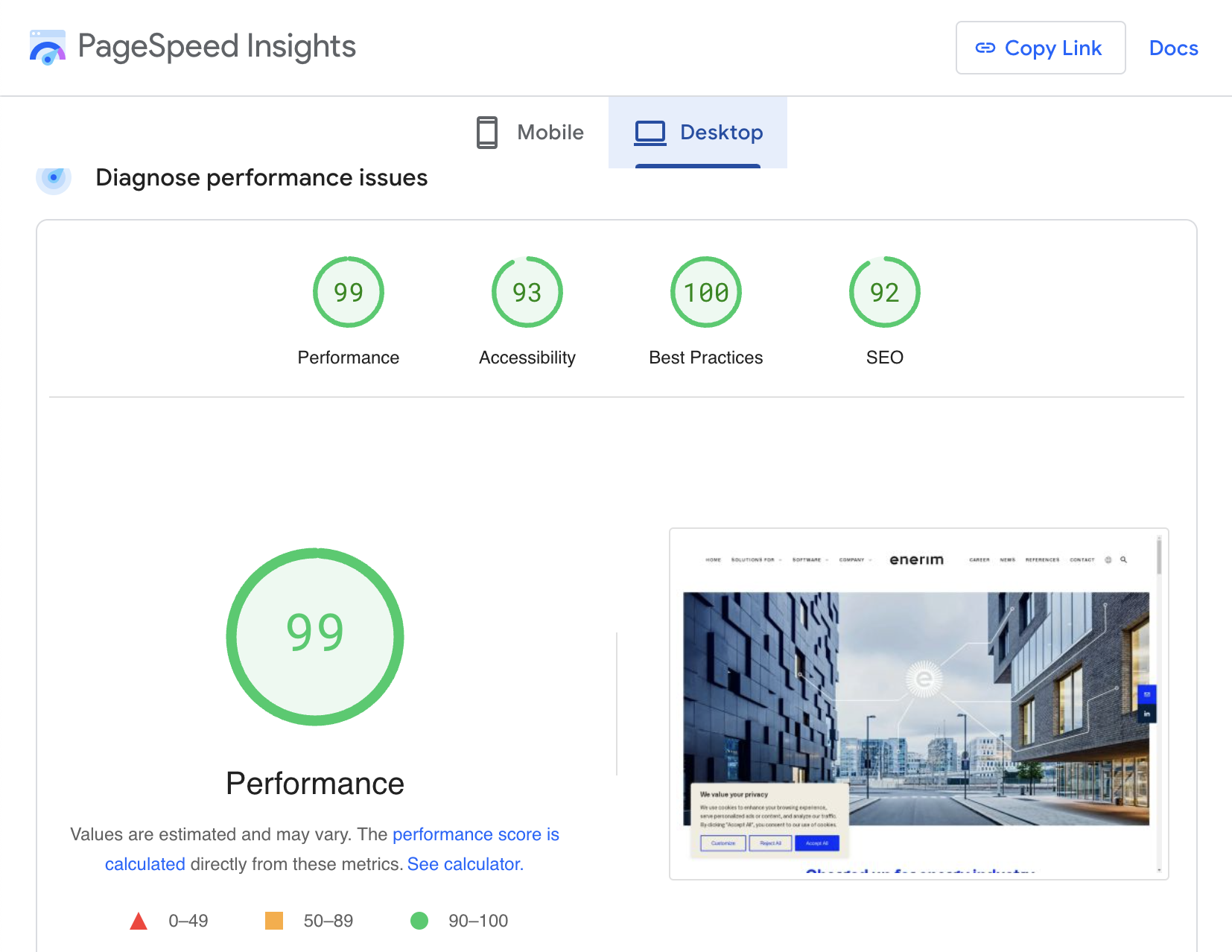1232x952 pixels.
Task: Switch to the Mobile tab
Action: pos(530,133)
